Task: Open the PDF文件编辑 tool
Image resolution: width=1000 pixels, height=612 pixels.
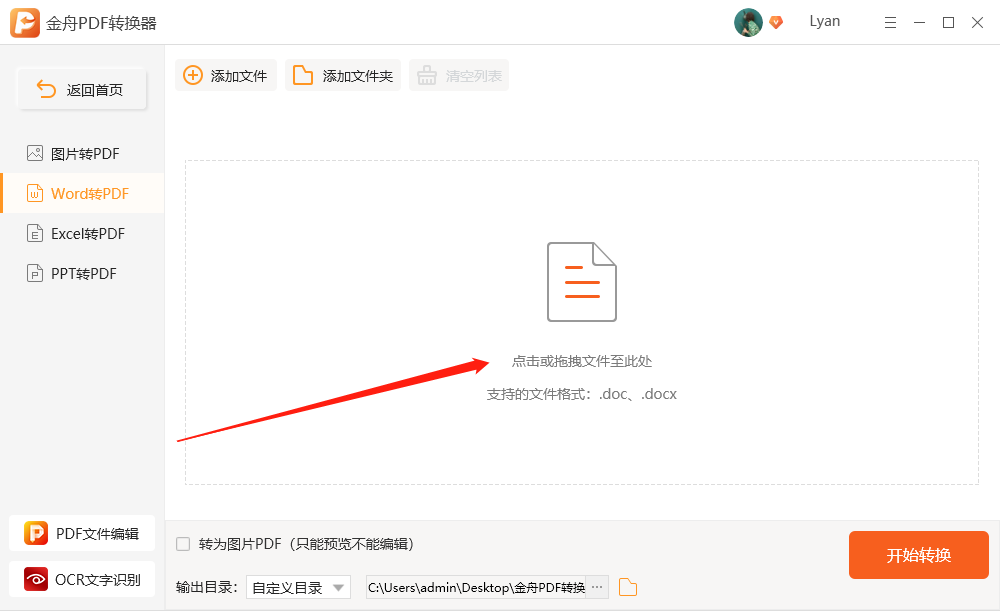Action: coord(82,533)
